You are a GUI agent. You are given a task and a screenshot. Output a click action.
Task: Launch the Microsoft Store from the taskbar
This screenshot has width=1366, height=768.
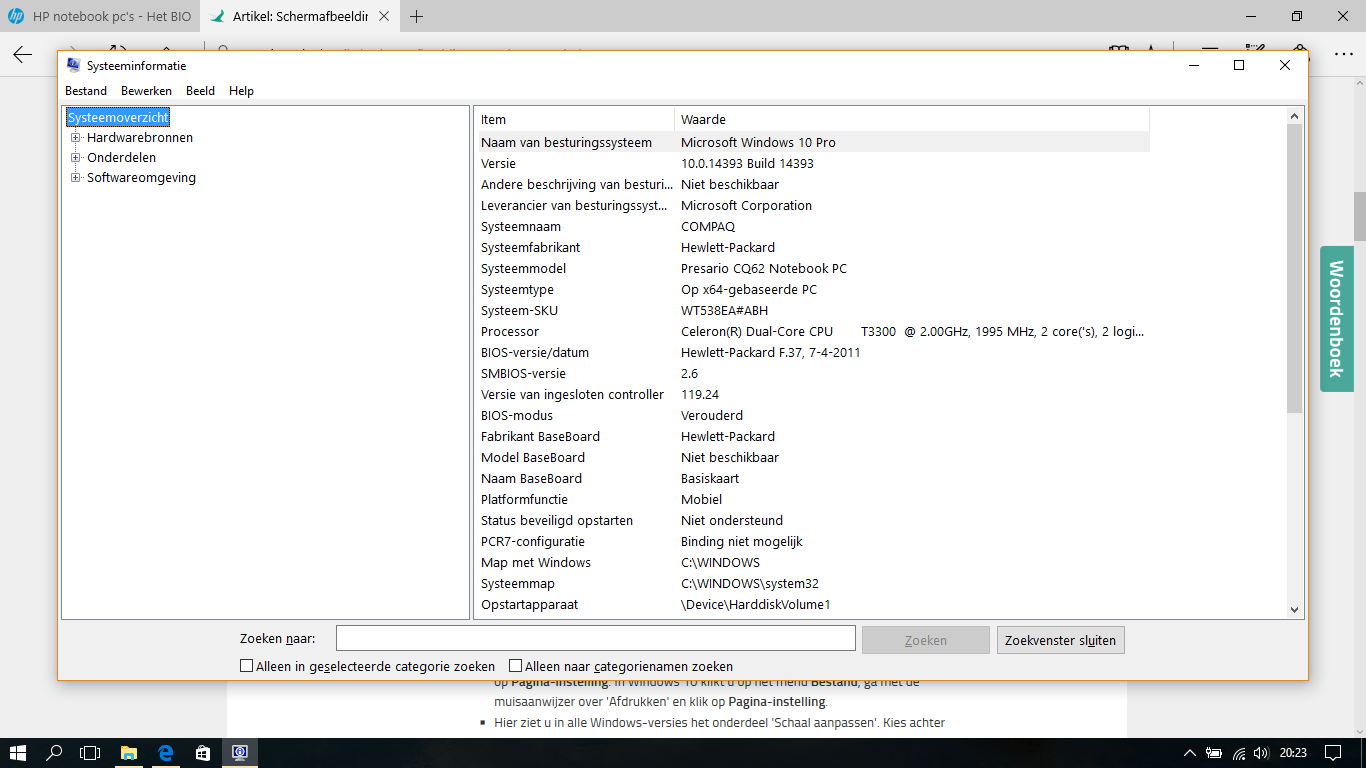pyautogui.click(x=202, y=755)
